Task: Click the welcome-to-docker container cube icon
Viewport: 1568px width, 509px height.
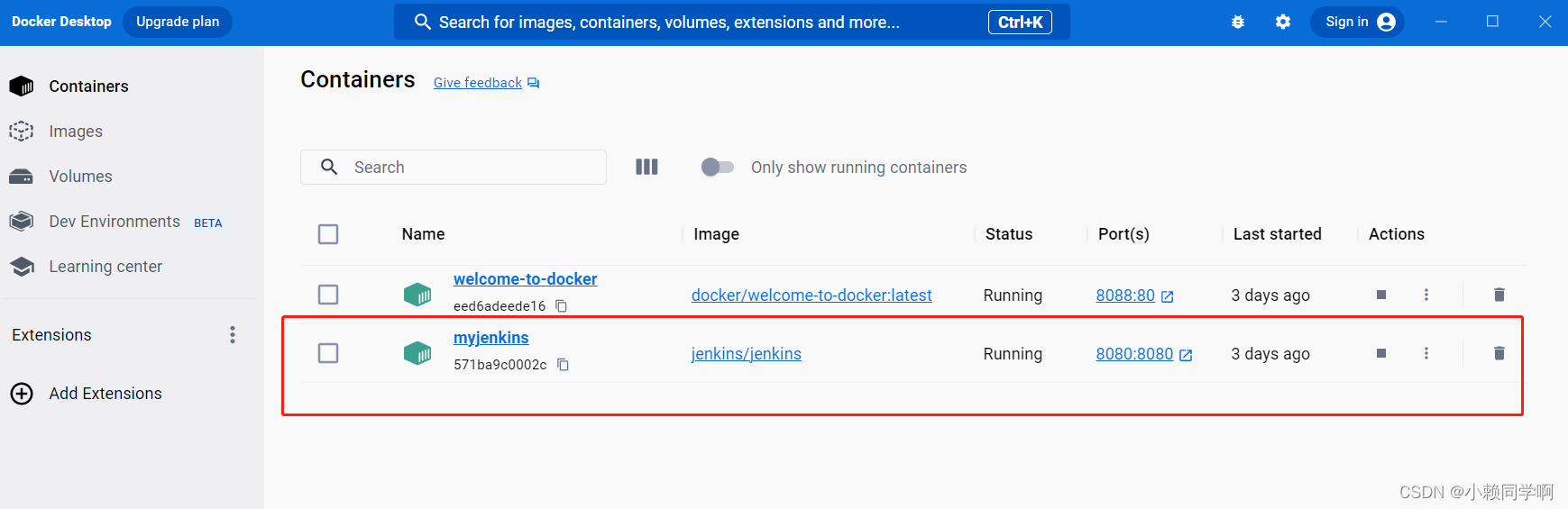Action: [x=417, y=295]
